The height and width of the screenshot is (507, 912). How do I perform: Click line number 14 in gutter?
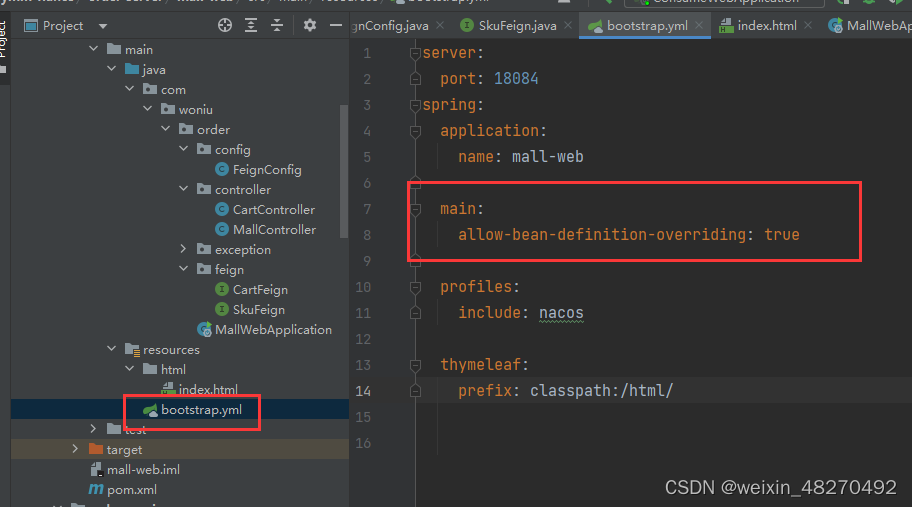tap(363, 391)
